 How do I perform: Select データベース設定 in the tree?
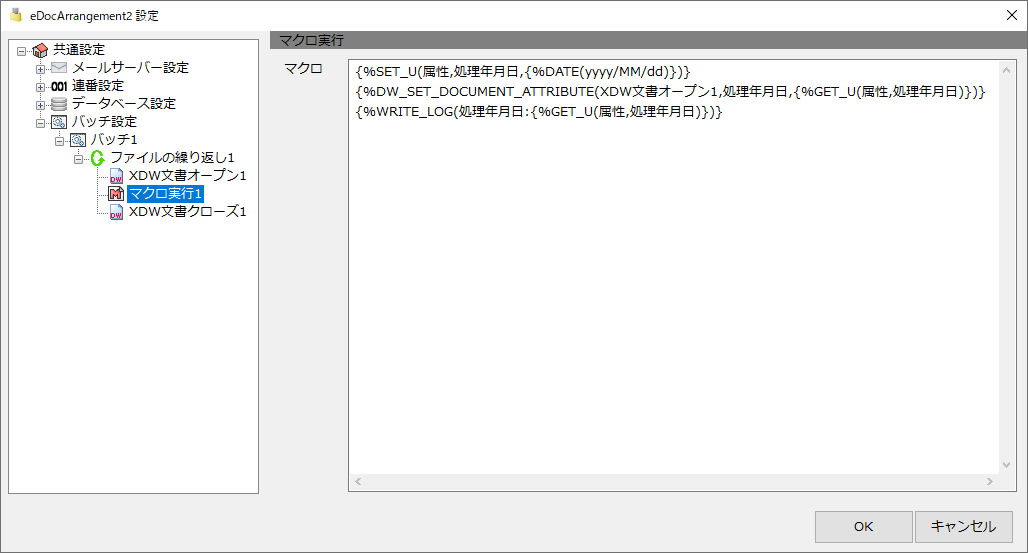pyautogui.click(x=124, y=104)
